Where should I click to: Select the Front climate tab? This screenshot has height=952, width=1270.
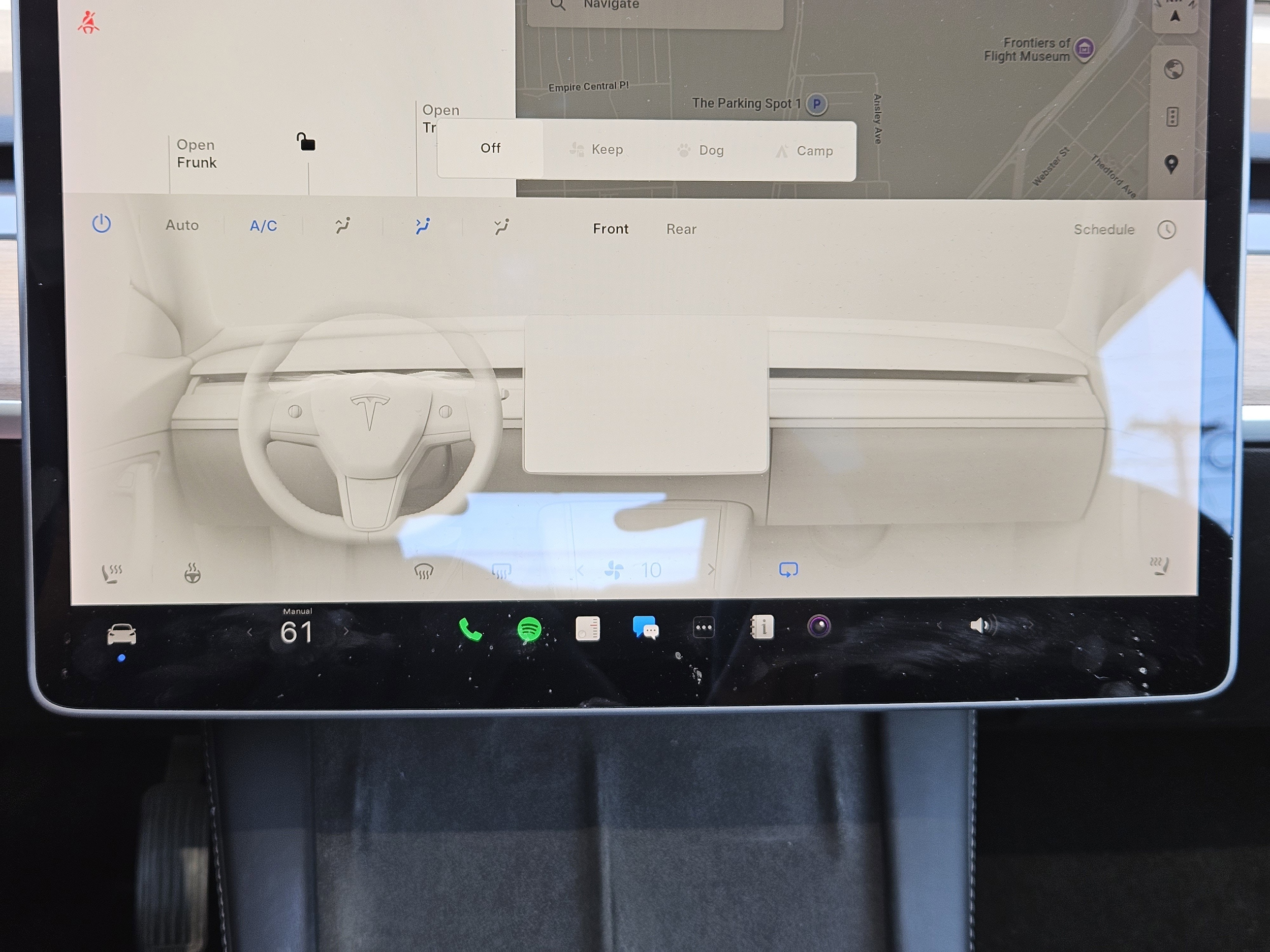(x=610, y=229)
